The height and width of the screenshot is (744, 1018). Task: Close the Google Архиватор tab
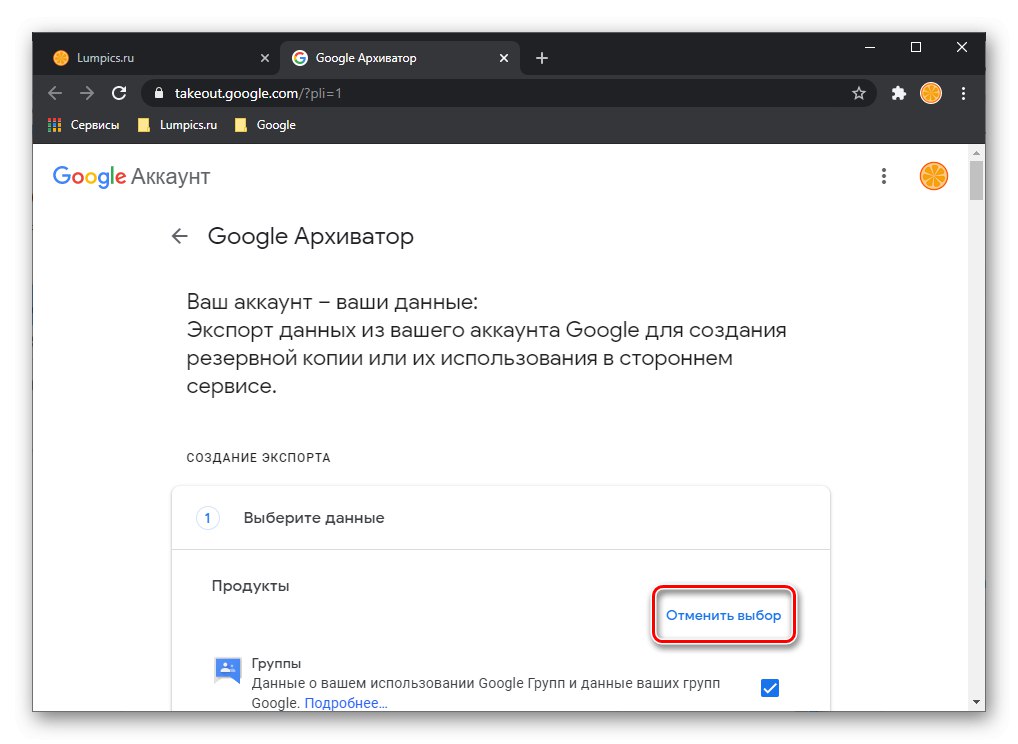tap(504, 58)
